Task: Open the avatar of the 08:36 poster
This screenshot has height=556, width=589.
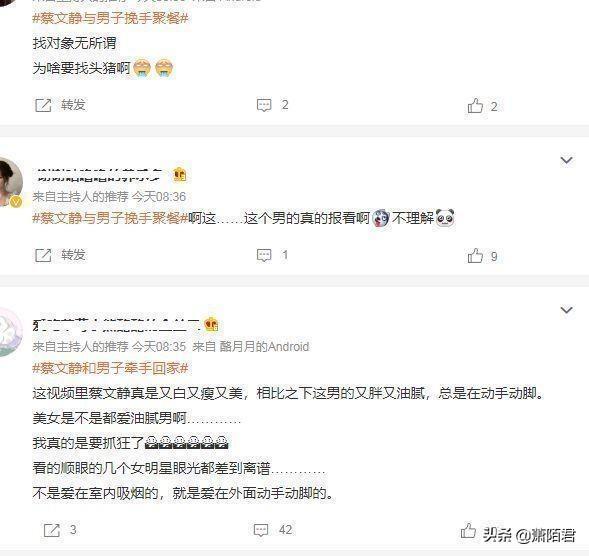Action: pos(10,183)
